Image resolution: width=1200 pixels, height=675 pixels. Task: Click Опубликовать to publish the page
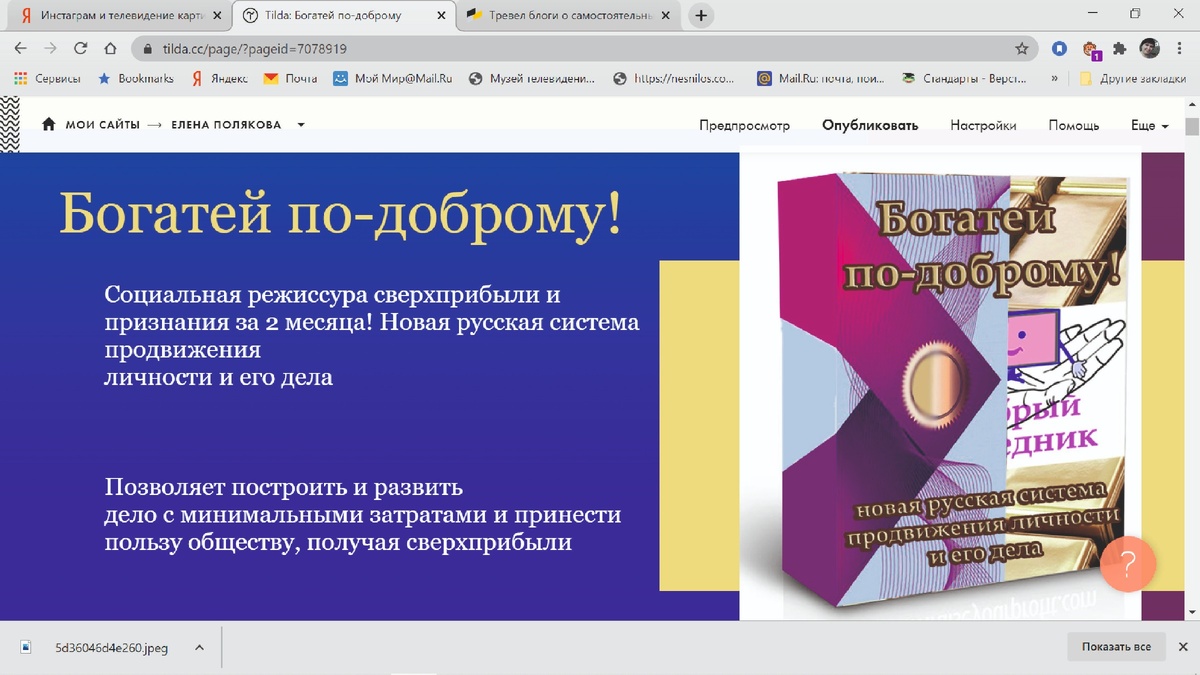click(x=870, y=125)
